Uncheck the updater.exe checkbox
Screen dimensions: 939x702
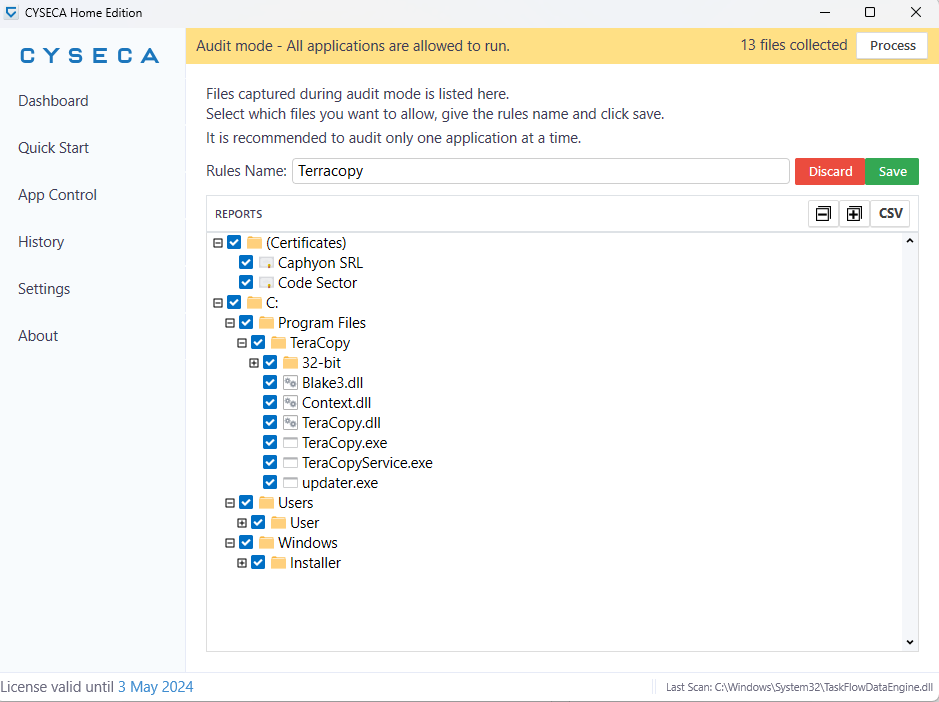pyautogui.click(x=270, y=483)
